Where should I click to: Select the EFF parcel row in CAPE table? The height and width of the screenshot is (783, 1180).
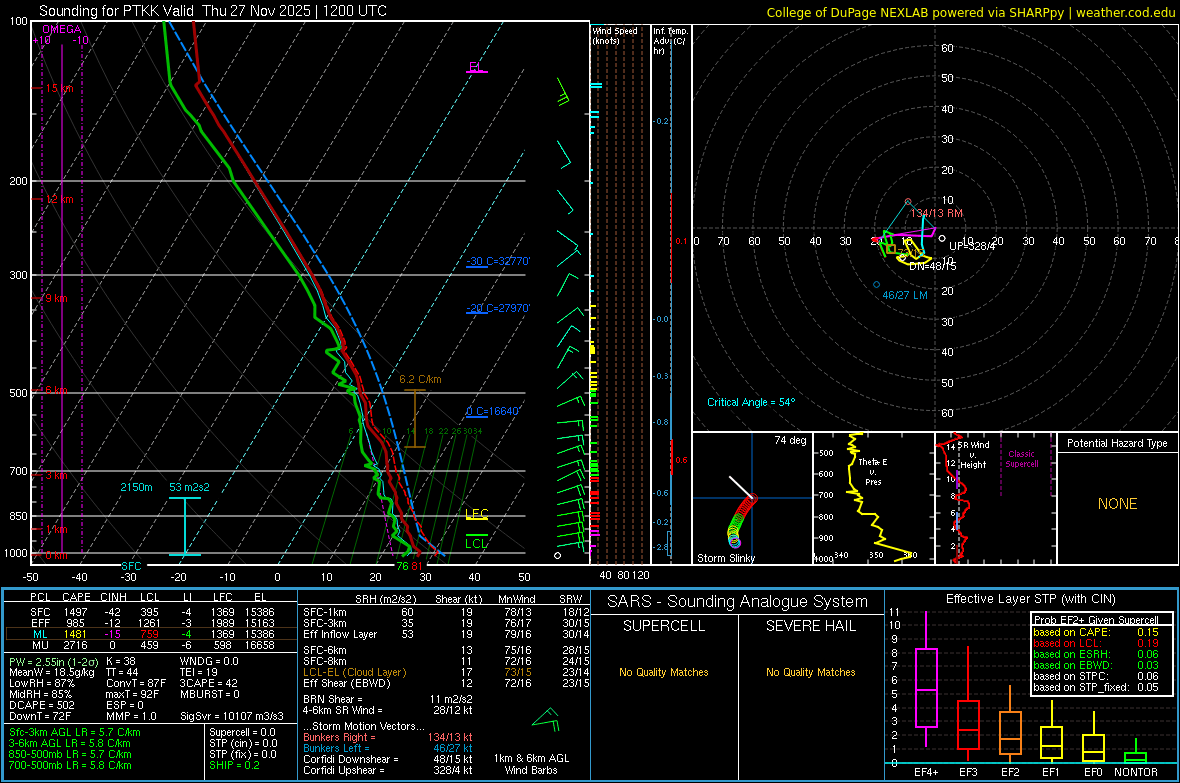152,623
